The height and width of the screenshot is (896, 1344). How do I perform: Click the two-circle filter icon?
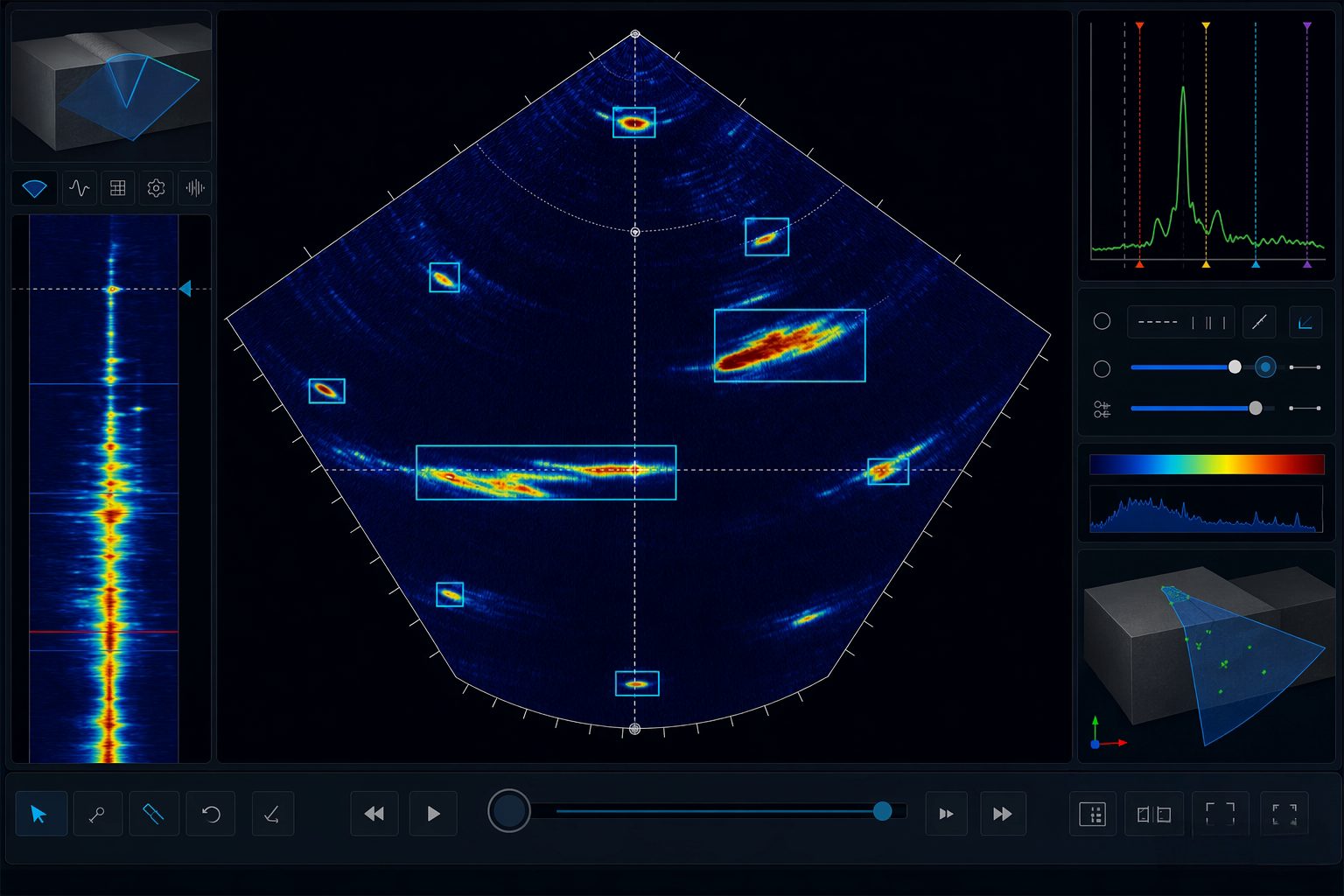coord(1102,409)
